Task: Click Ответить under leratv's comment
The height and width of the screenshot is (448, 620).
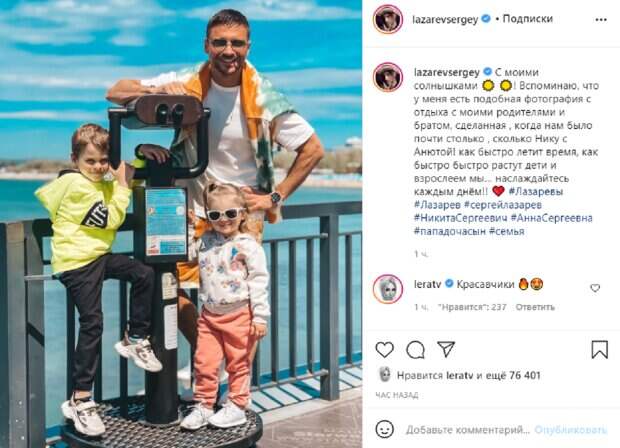Action: [535, 307]
